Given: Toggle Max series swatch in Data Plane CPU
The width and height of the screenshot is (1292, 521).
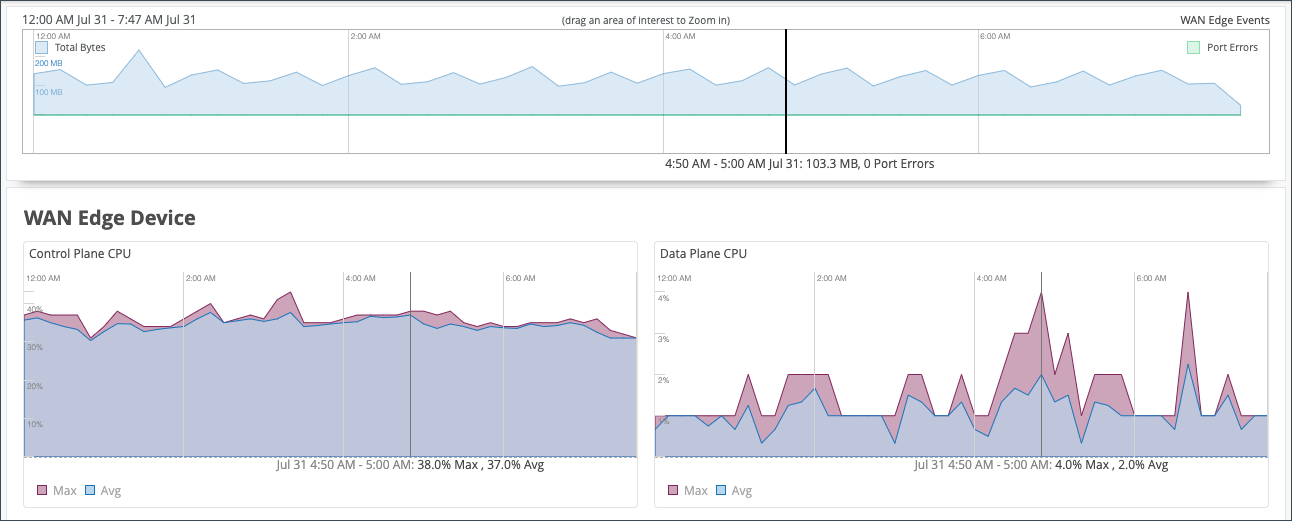Looking at the screenshot, I should [x=673, y=490].
